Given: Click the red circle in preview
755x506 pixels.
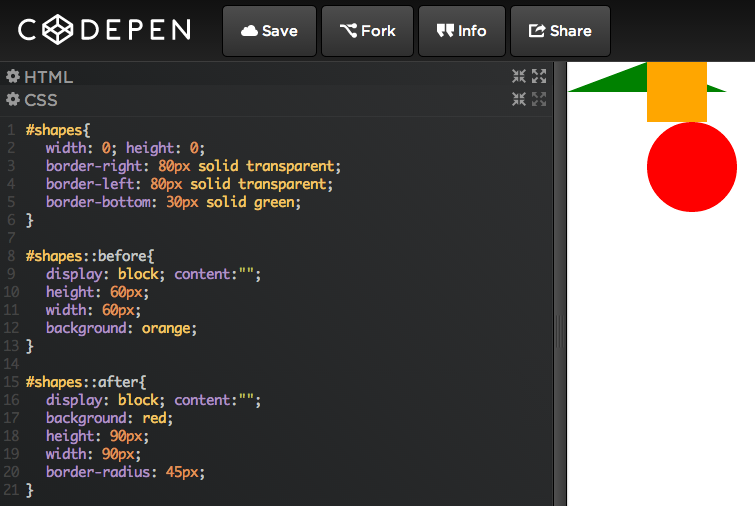Looking at the screenshot, I should (x=692, y=167).
